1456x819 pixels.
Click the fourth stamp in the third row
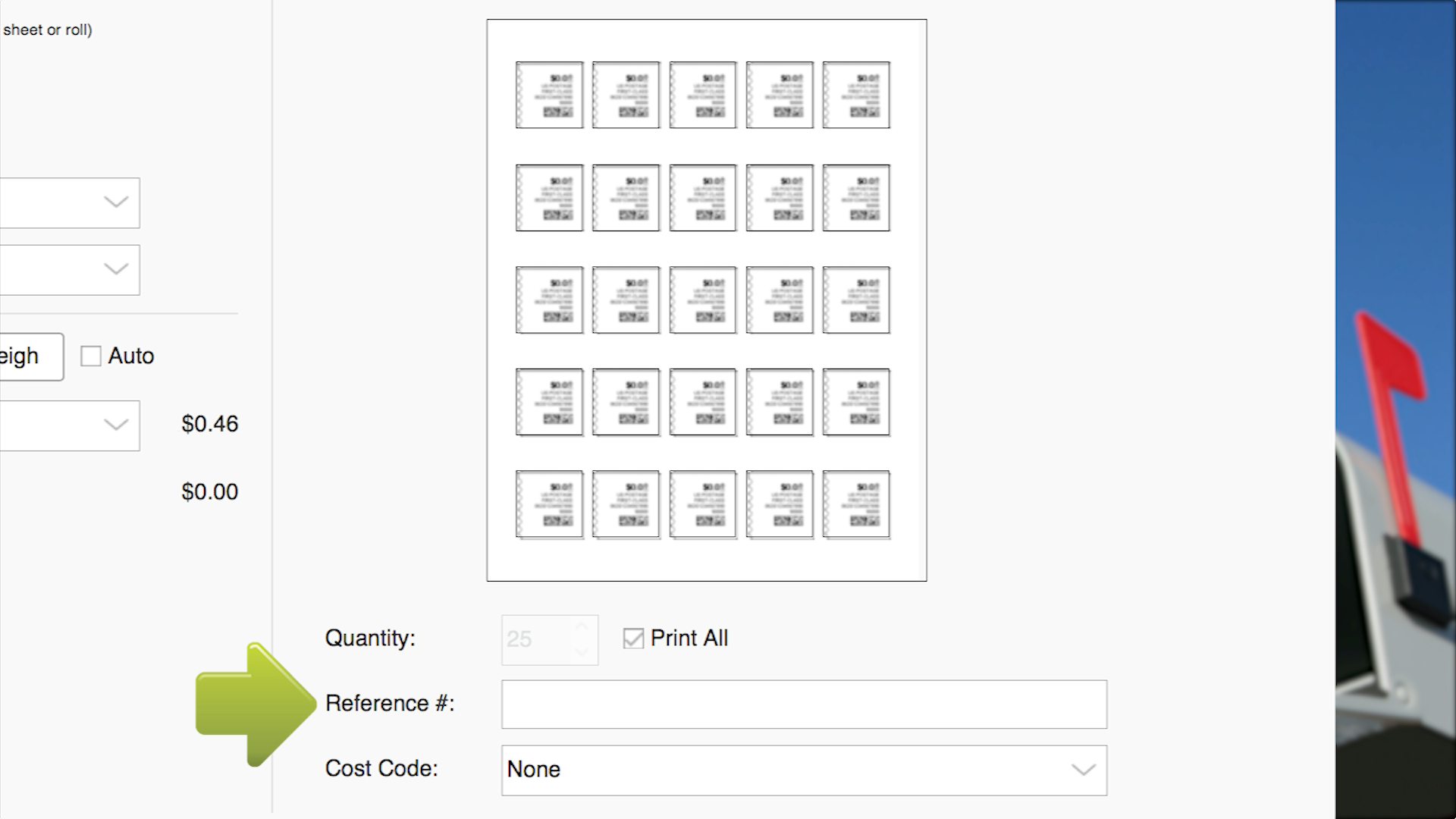pos(779,300)
